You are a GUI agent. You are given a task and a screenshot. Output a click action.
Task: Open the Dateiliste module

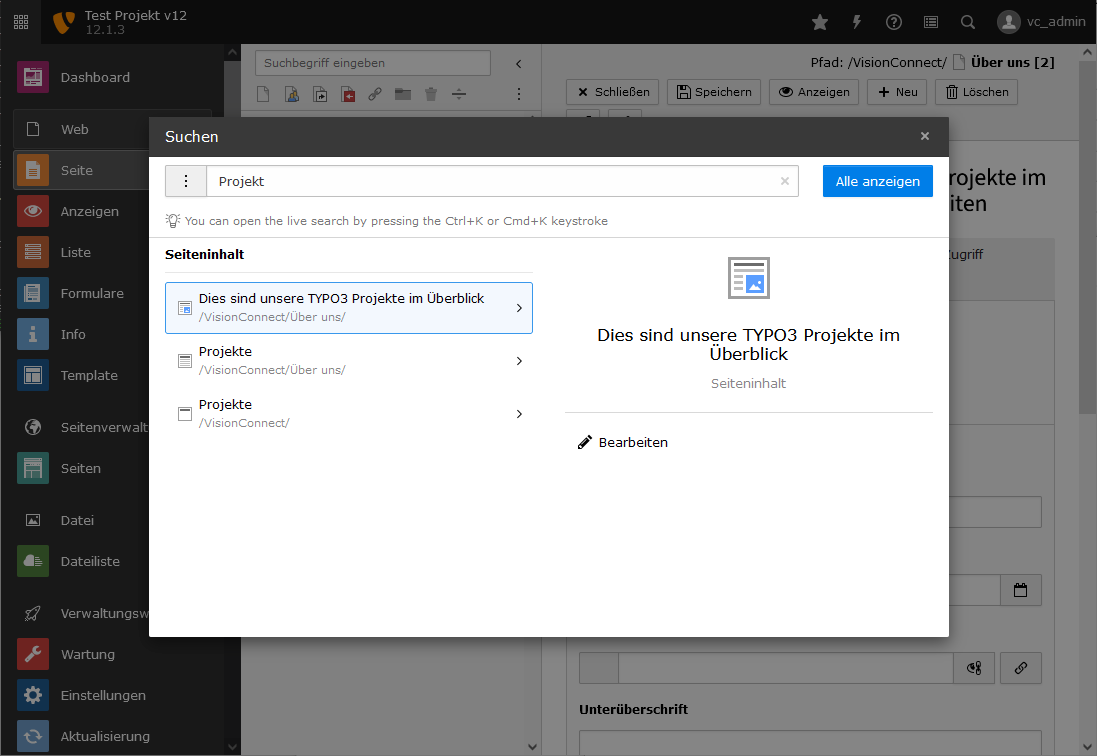[x=80, y=562]
